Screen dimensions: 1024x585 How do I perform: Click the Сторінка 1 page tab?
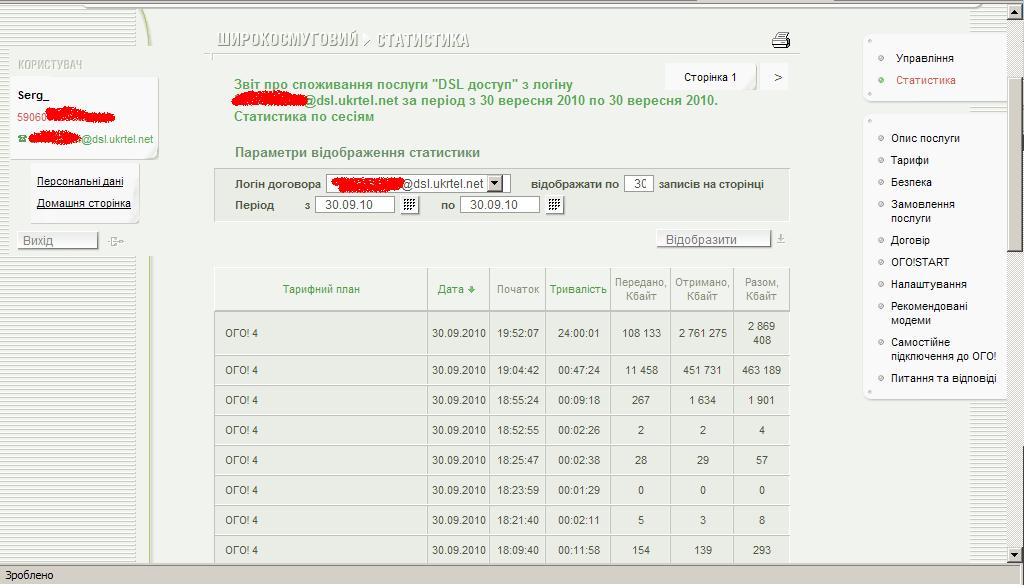710,77
